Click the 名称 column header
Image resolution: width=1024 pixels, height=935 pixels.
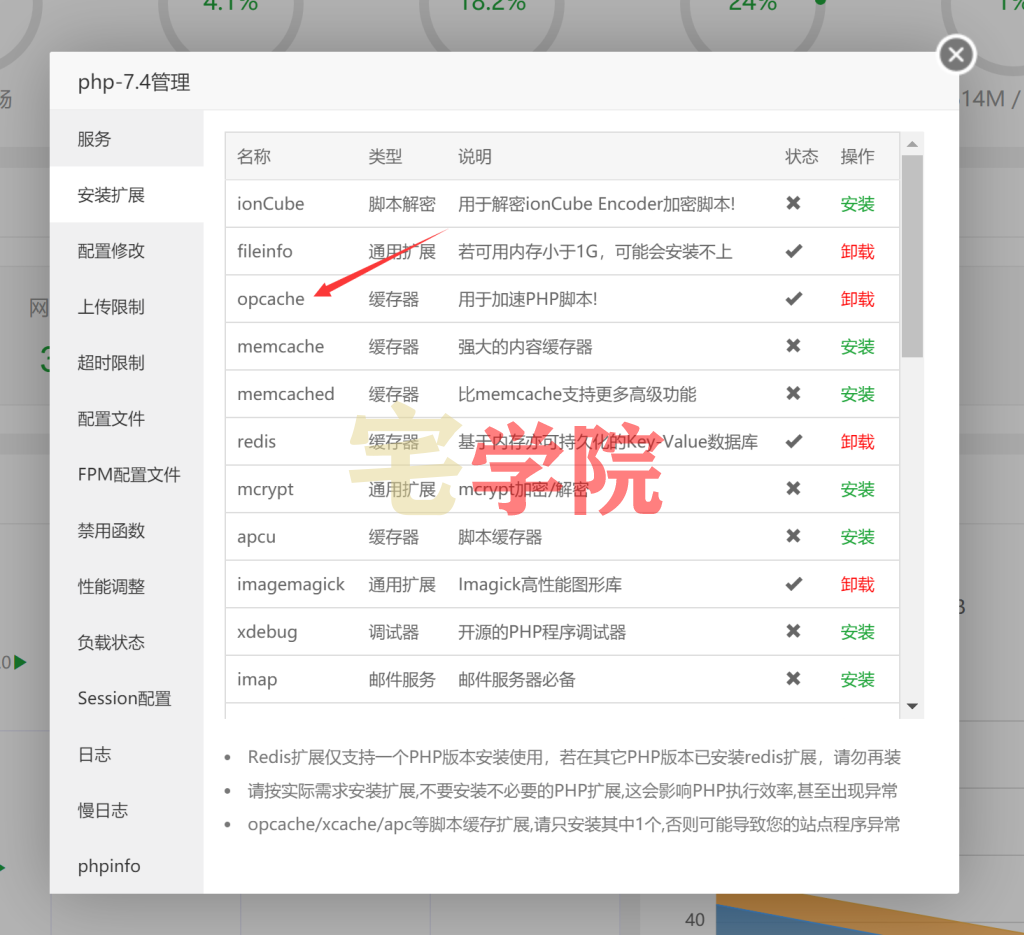click(x=253, y=157)
